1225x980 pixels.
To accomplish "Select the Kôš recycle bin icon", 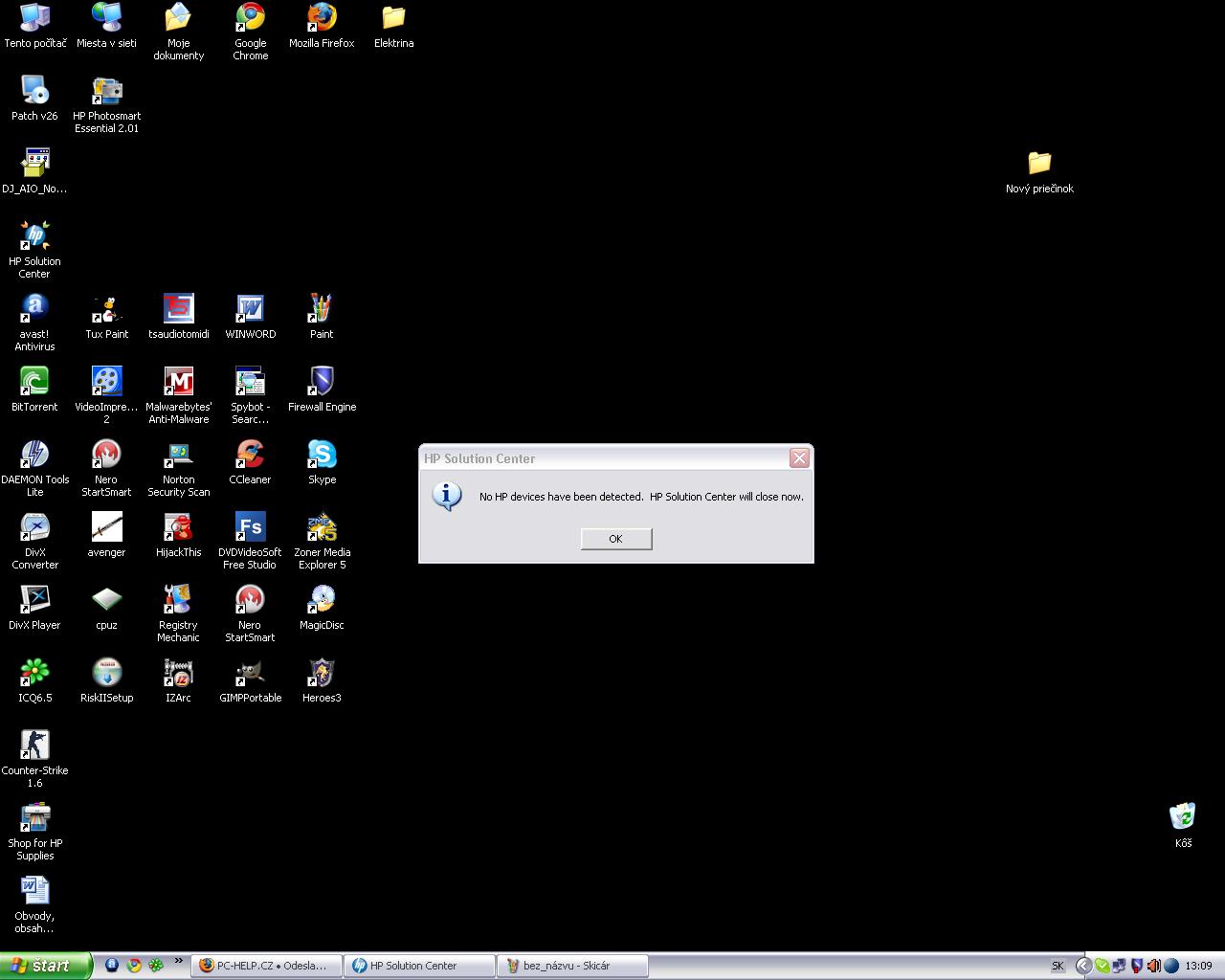I will (x=1183, y=826).
